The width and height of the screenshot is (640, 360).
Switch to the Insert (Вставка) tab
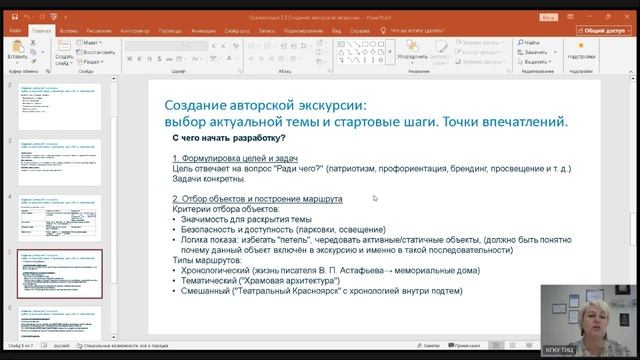pos(69,31)
